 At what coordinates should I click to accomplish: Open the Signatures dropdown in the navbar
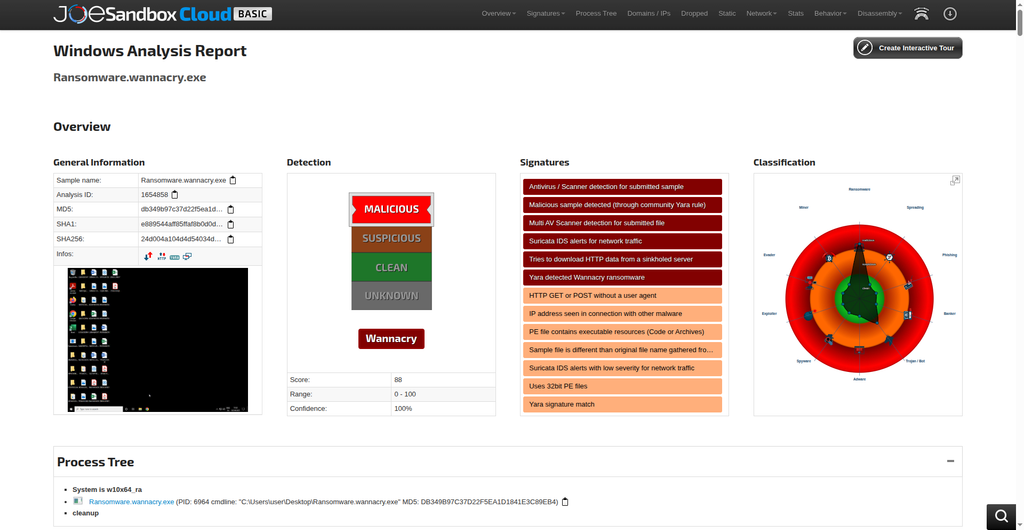pyautogui.click(x=546, y=14)
